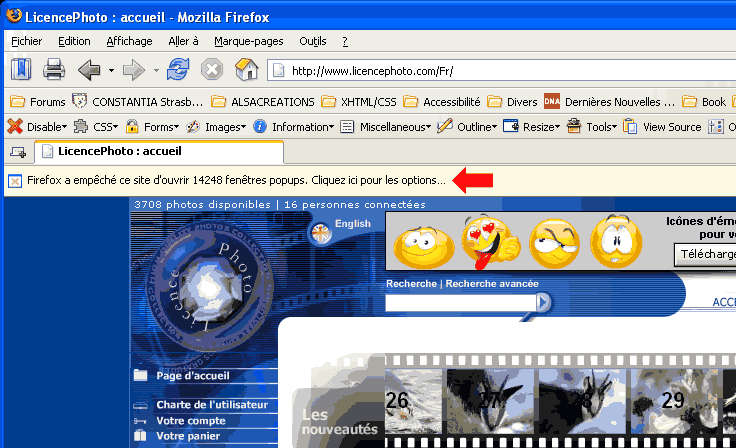
Task: Click the popup blocked message for options
Action: pos(236,180)
